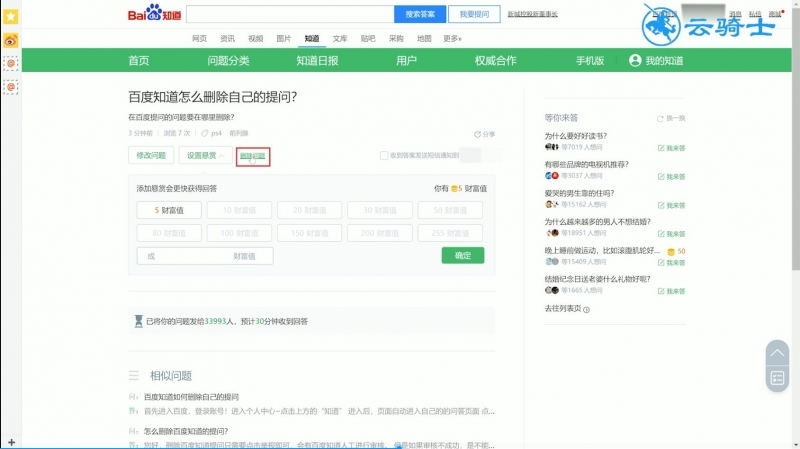Click the 修改问题 button
The width and height of the screenshot is (800, 449).
click(151, 155)
